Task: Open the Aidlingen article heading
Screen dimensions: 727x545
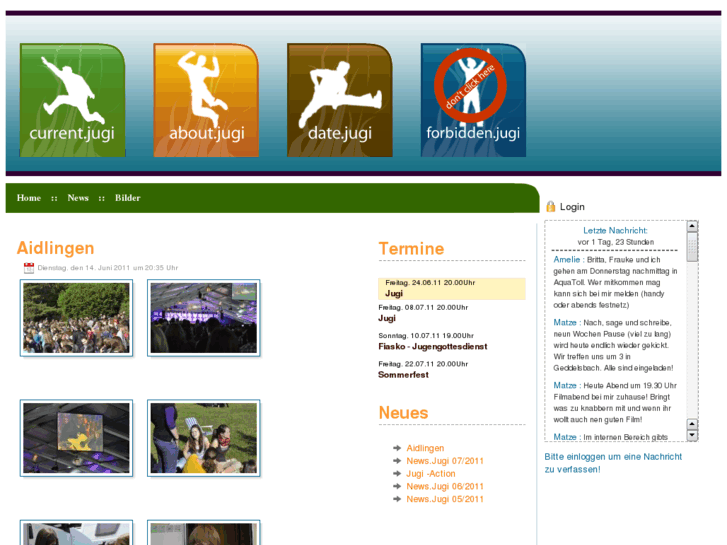Action: [x=56, y=248]
